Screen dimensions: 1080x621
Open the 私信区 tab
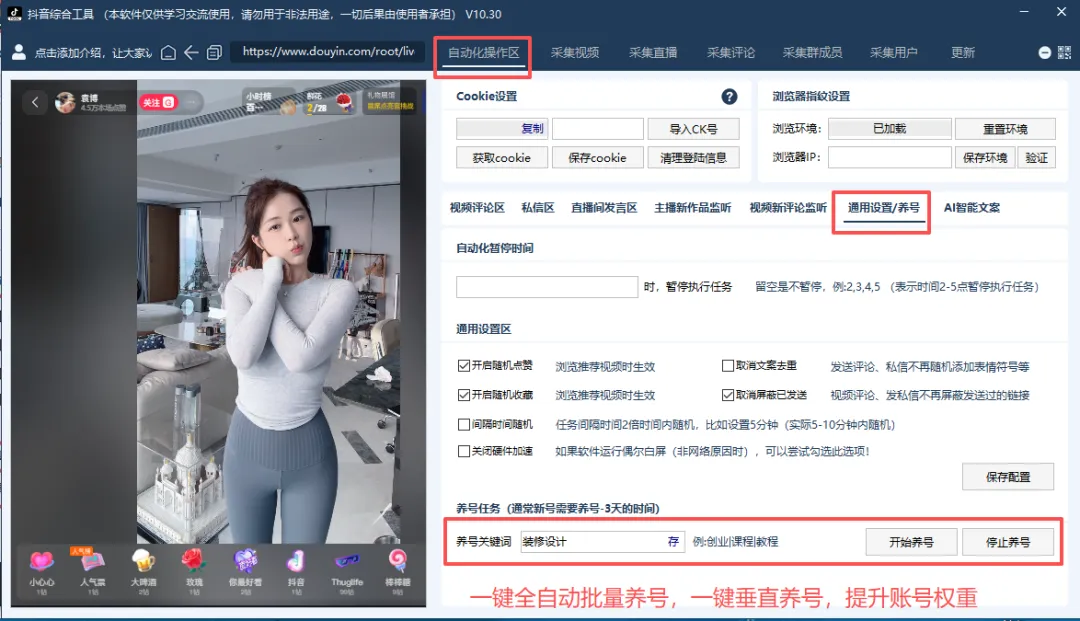[537, 208]
